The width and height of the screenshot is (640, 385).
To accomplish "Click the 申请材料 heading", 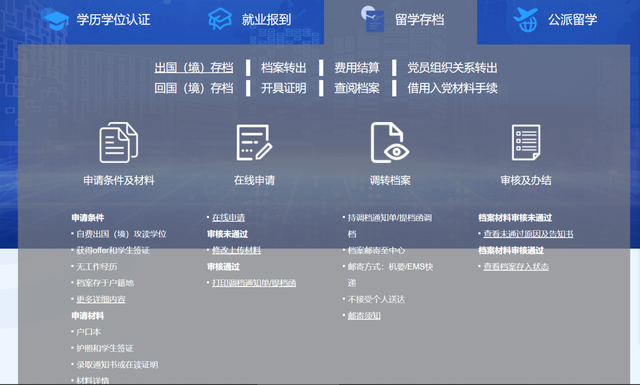I will [x=88, y=316].
